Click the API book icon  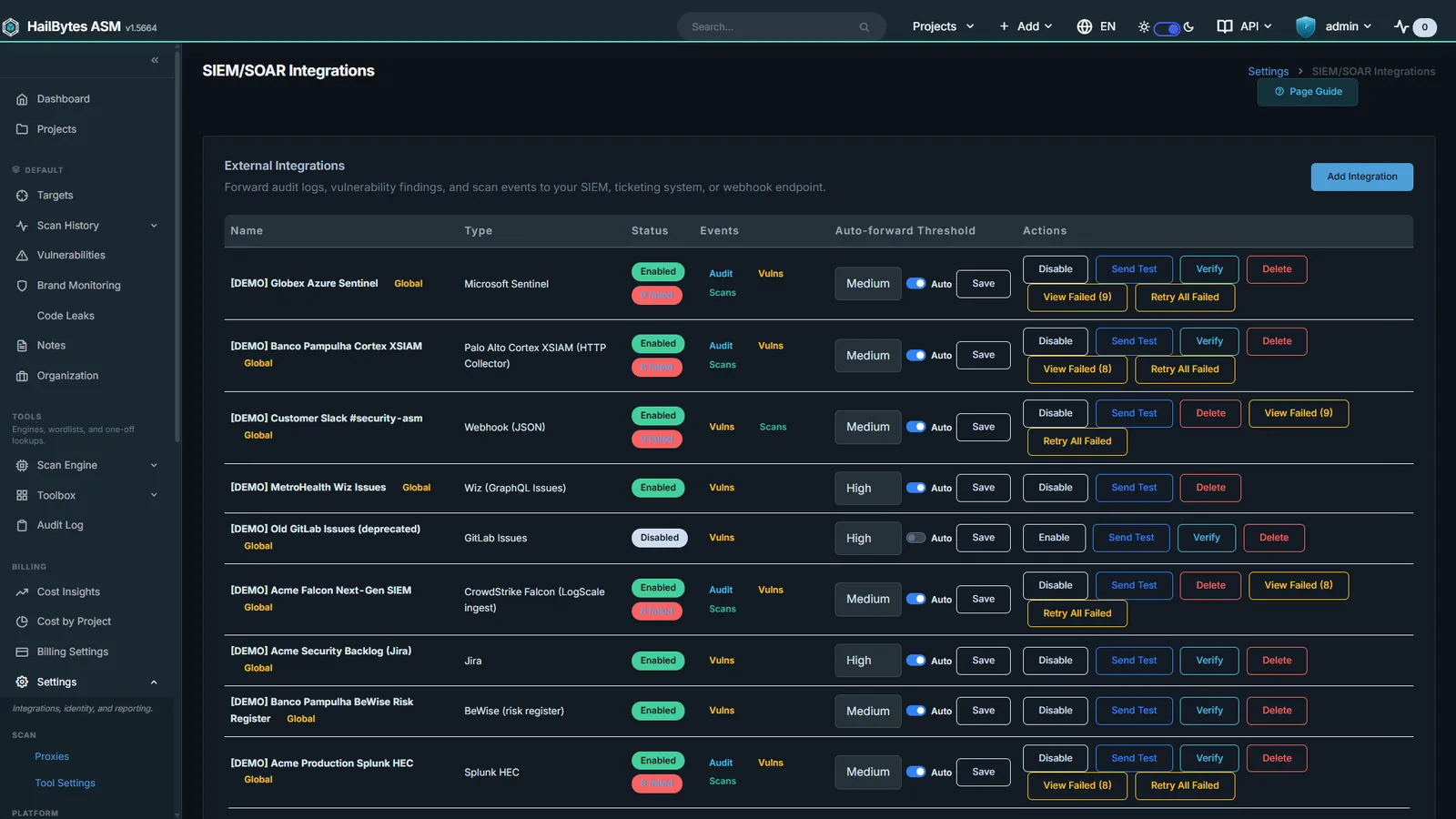(x=1225, y=26)
